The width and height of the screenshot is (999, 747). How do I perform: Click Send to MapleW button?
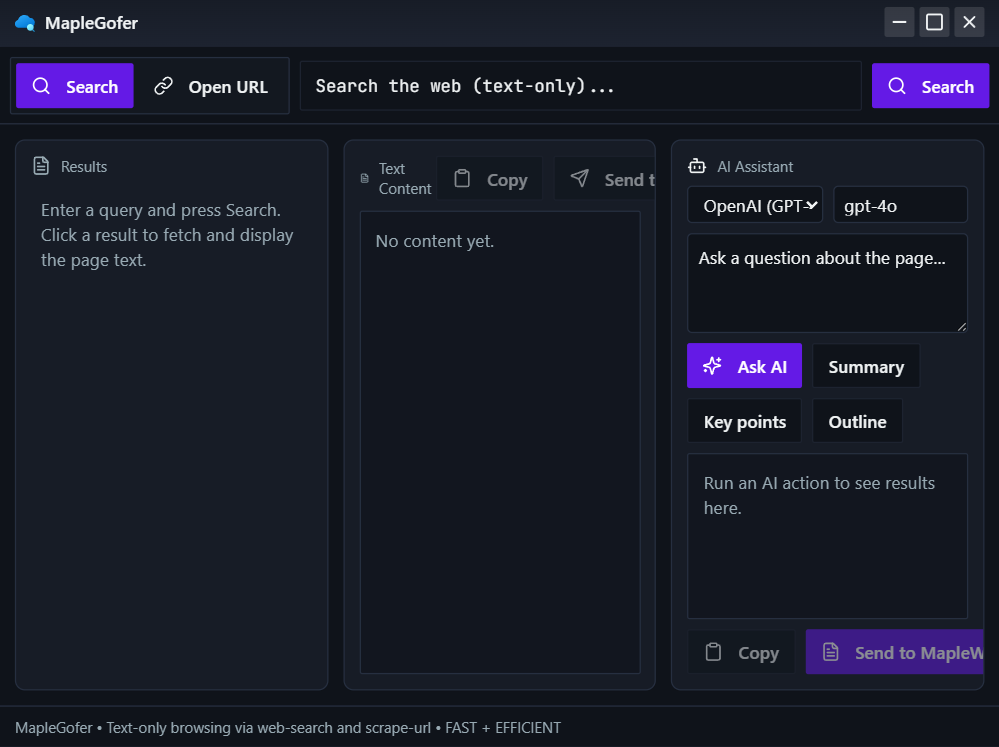point(895,652)
